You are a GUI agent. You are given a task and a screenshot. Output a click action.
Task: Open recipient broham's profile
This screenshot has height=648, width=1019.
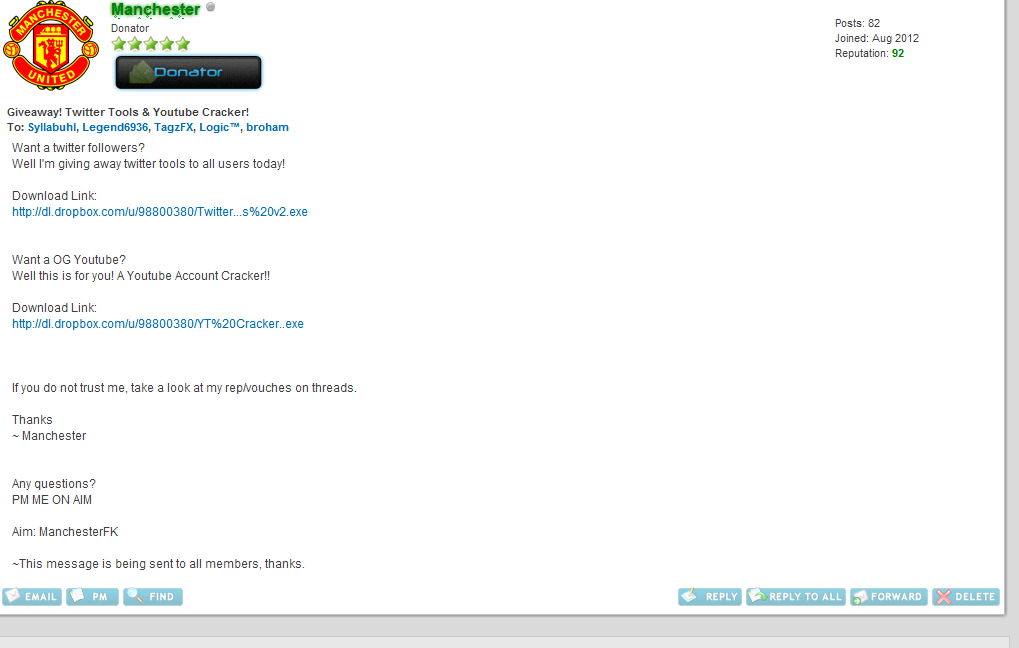point(267,127)
